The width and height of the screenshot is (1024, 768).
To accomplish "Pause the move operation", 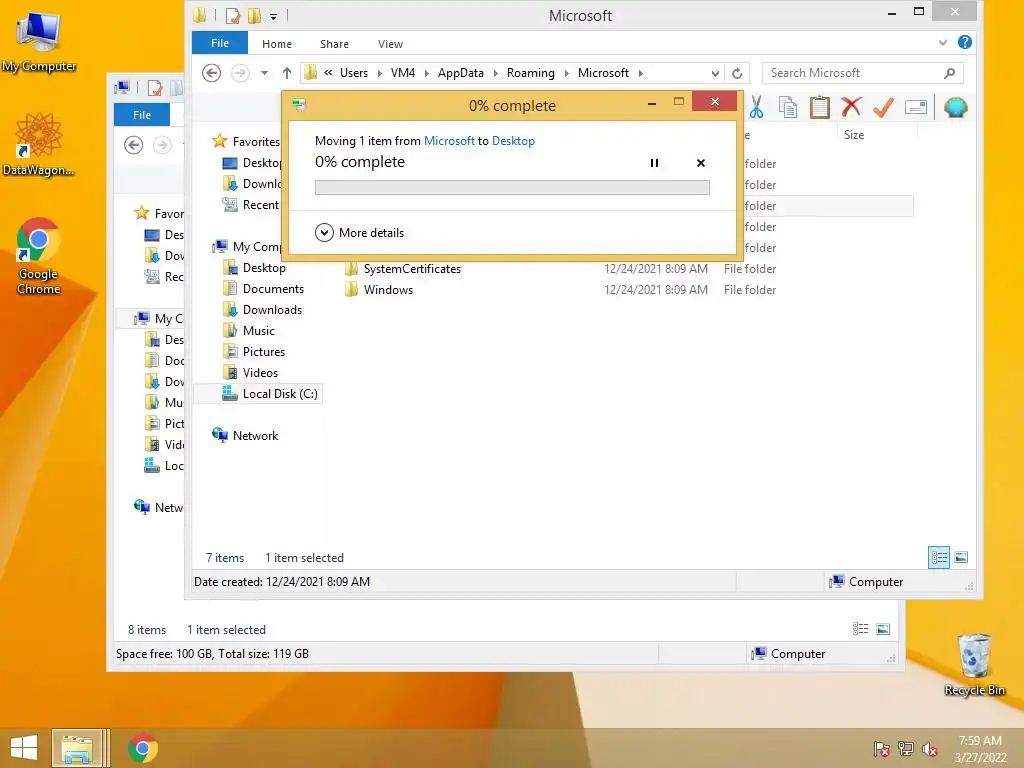I will point(654,163).
